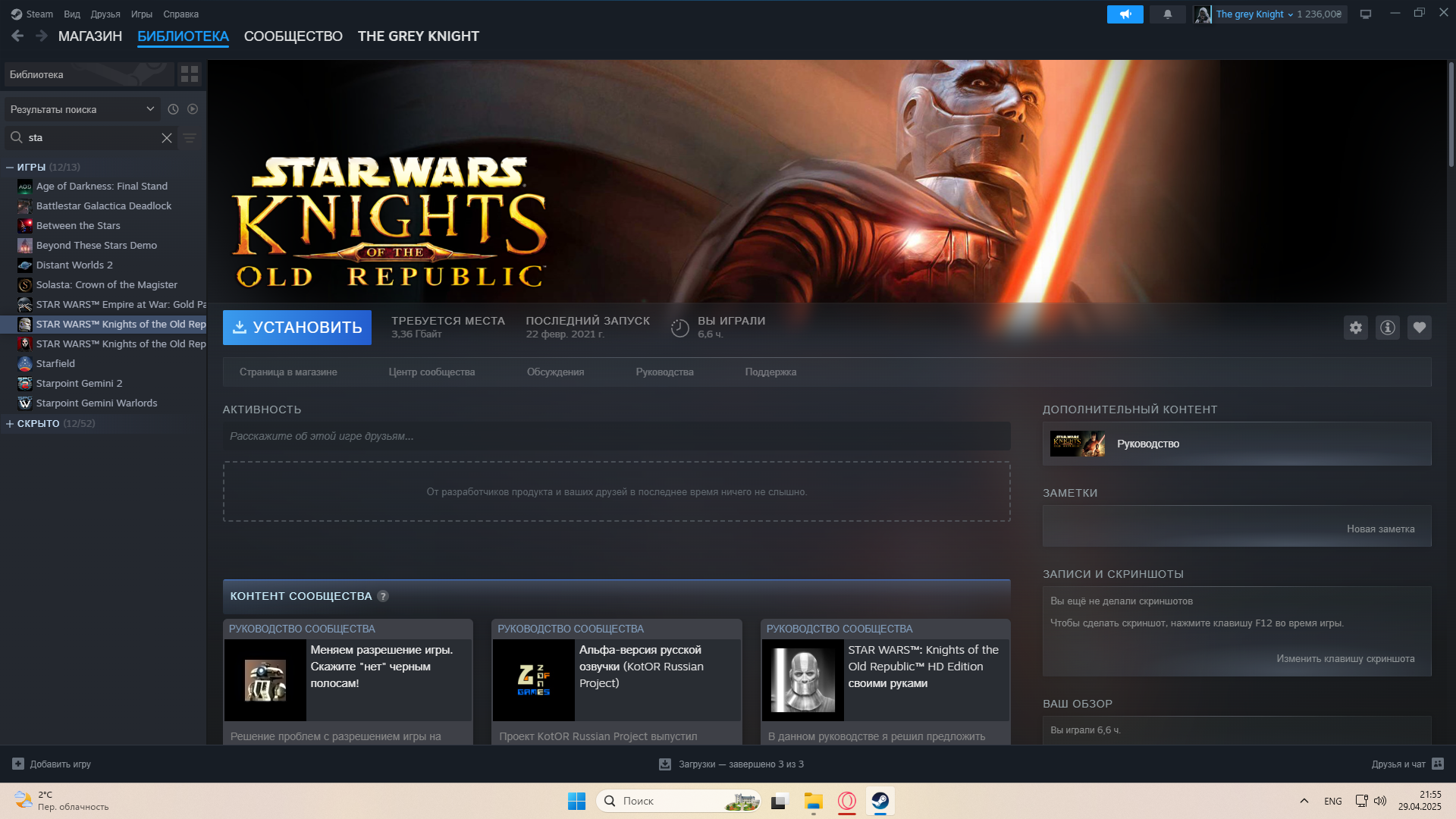Open community content help question mark
1456x819 pixels.
tap(383, 596)
